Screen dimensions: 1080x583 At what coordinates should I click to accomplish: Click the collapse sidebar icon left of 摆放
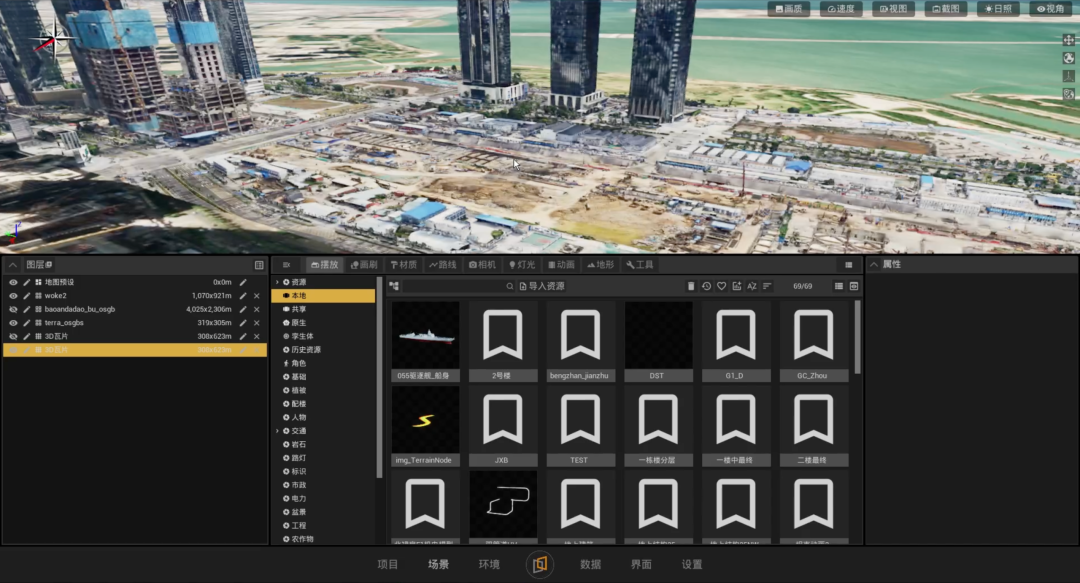pyautogui.click(x=287, y=265)
